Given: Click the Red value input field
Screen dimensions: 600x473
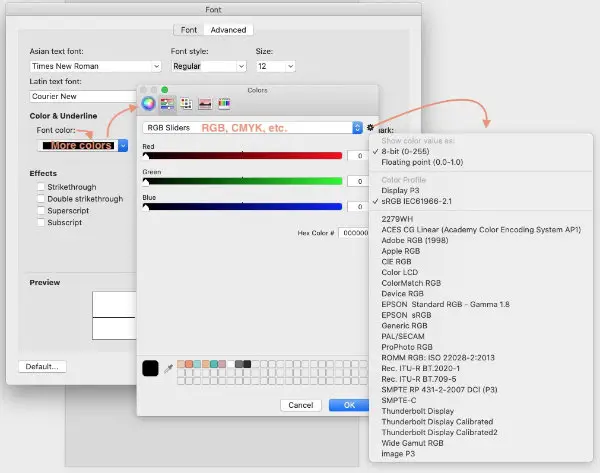Looking at the screenshot, I should point(358,155).
